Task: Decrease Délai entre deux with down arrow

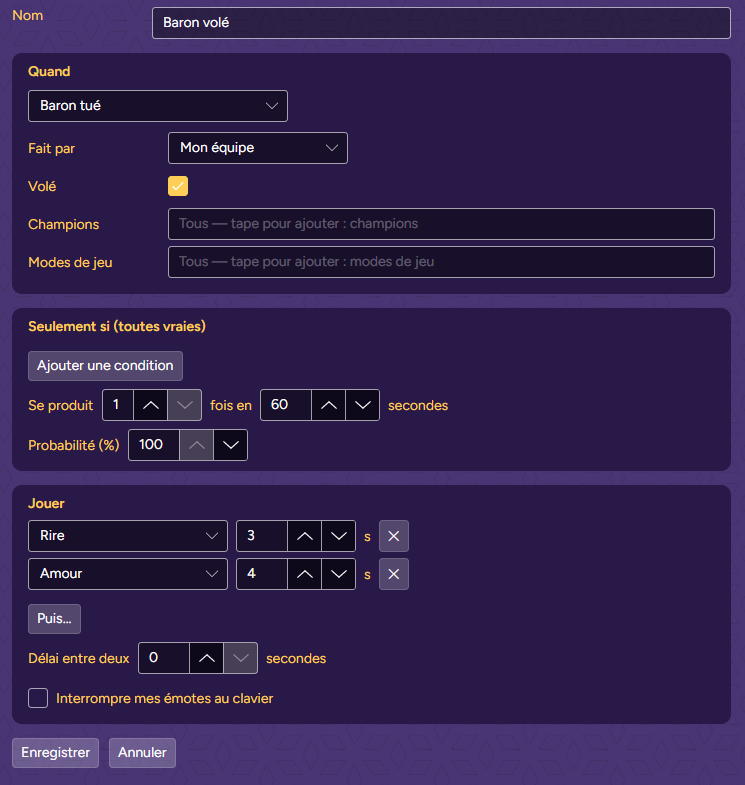Action: [x=240, y=658]
